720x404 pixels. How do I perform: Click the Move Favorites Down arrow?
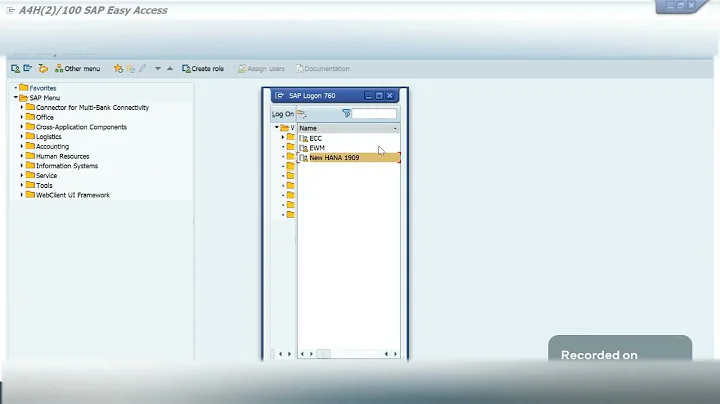pyautogui.click(x=158, y=69)
